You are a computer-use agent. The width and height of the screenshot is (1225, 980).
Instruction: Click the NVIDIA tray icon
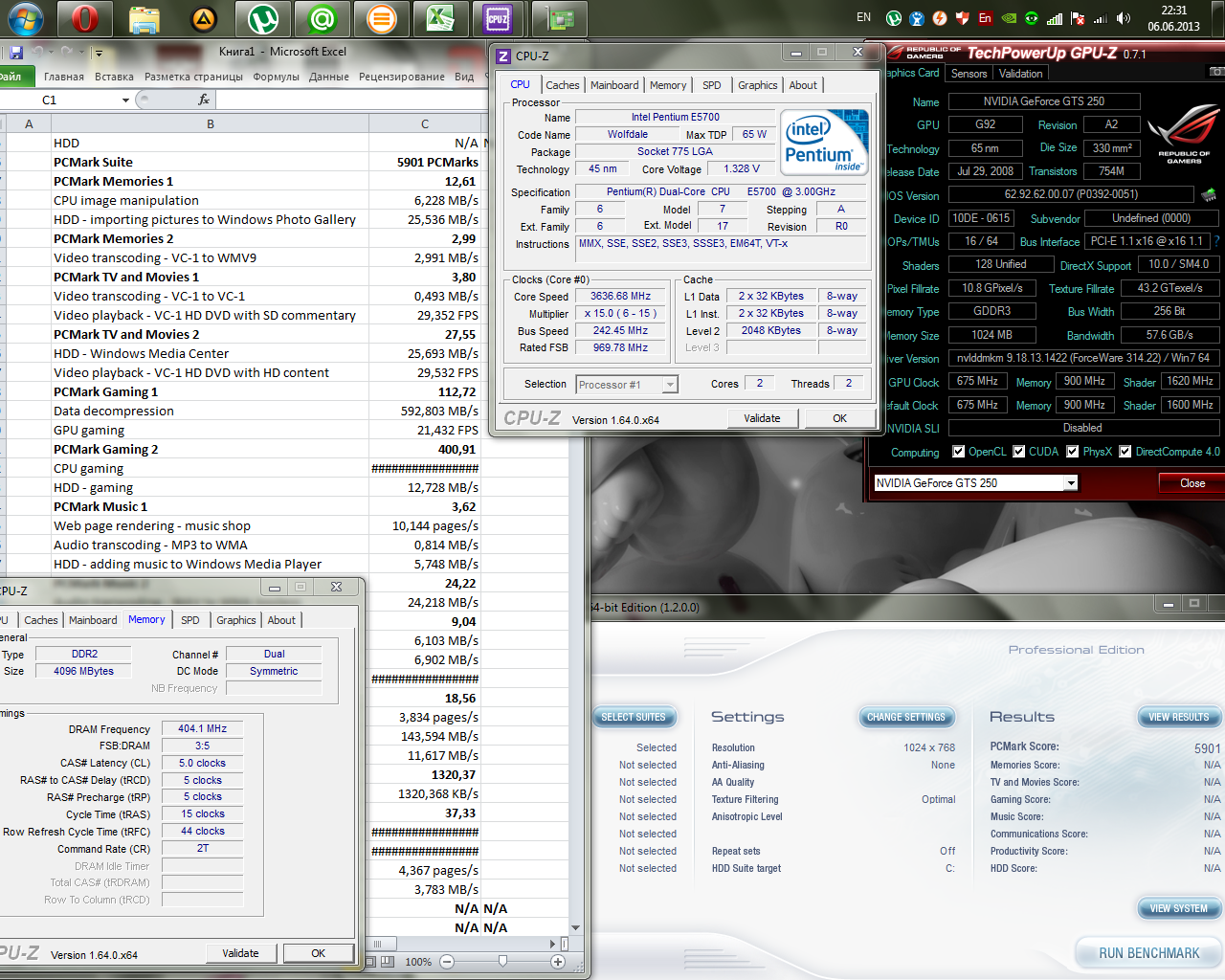click(1009, 18)
